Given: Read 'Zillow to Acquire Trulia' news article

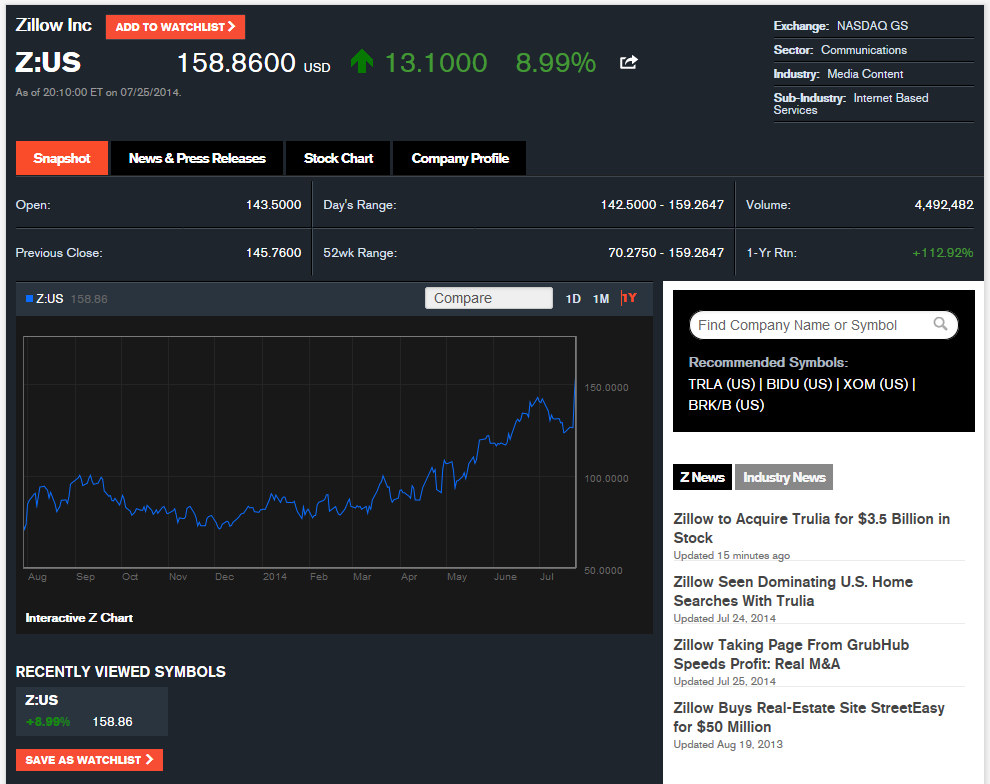Looking at the screenshot, I should (811, 528).
